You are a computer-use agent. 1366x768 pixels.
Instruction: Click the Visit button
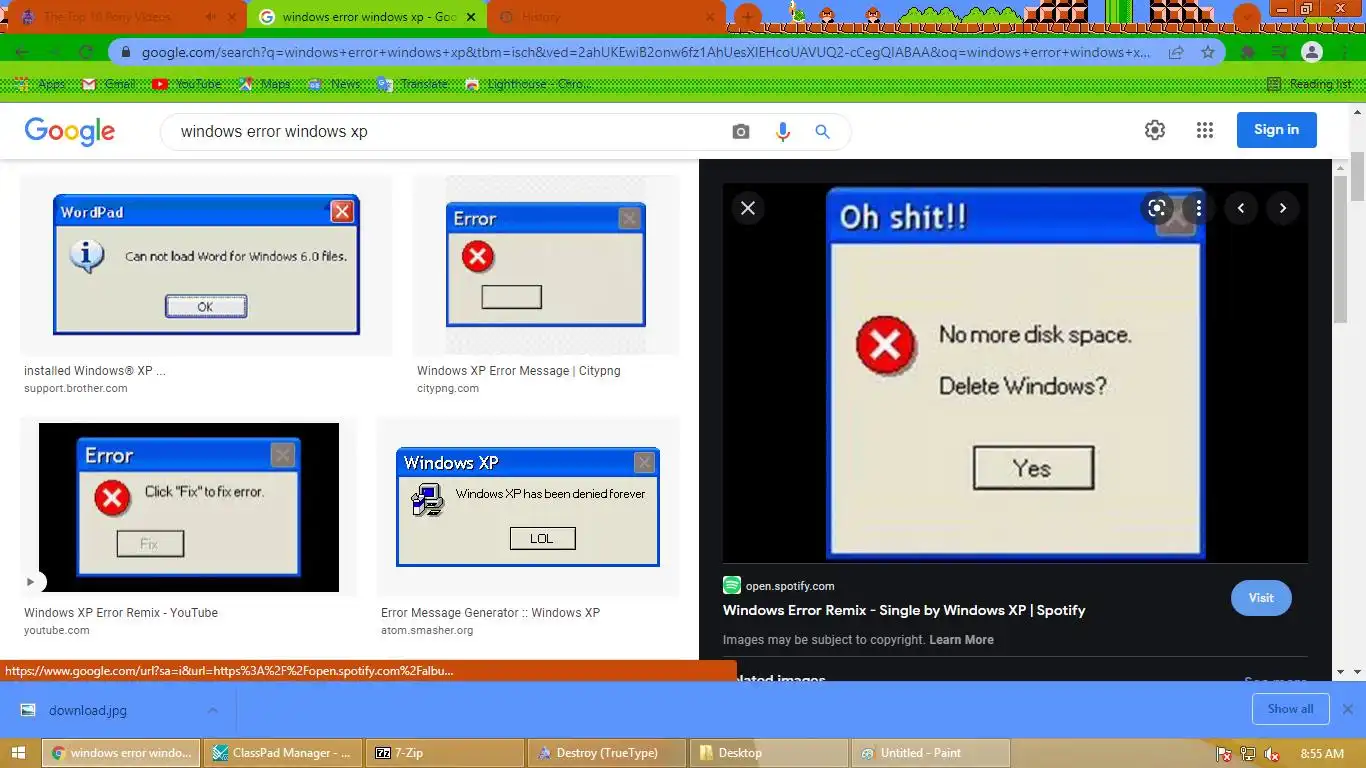[1261, 598]
